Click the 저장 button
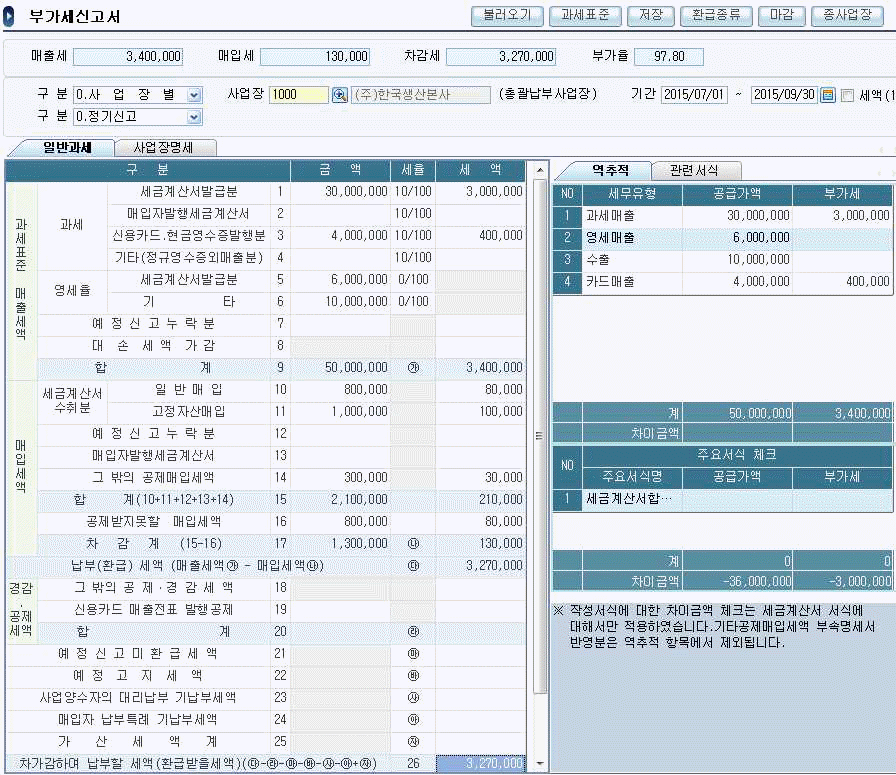896x775 pixels. pos(650,15)
